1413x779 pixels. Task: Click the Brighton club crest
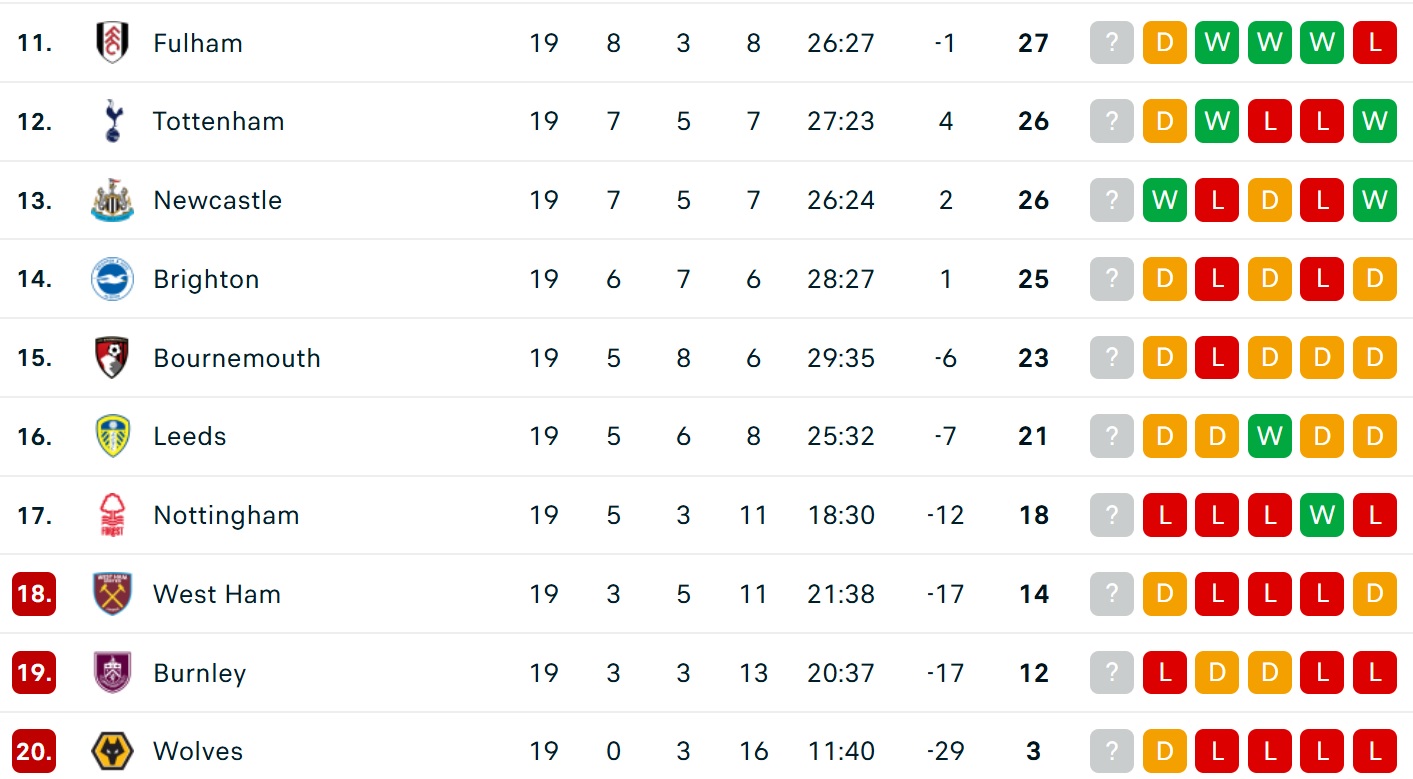coord(112,279)
